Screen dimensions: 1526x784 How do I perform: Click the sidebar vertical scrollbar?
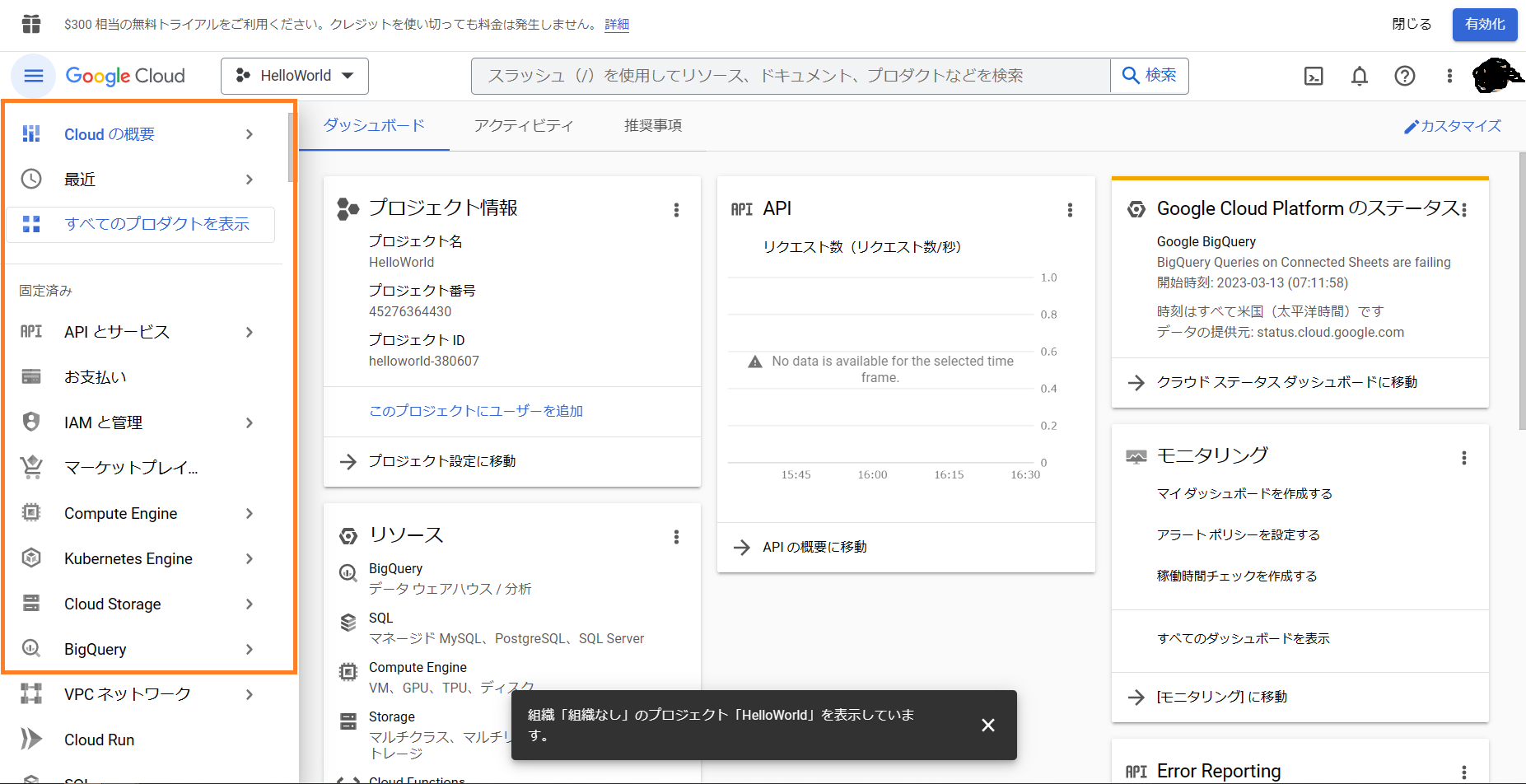pyautogui.click(x=291, y=147)
